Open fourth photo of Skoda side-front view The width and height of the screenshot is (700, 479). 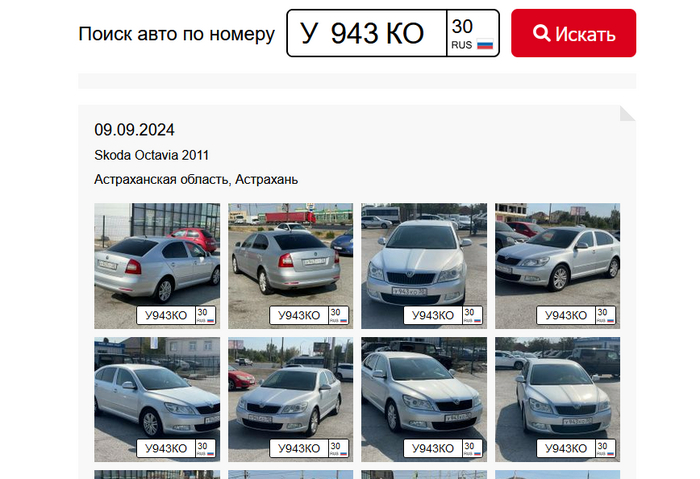pos(557,266)
